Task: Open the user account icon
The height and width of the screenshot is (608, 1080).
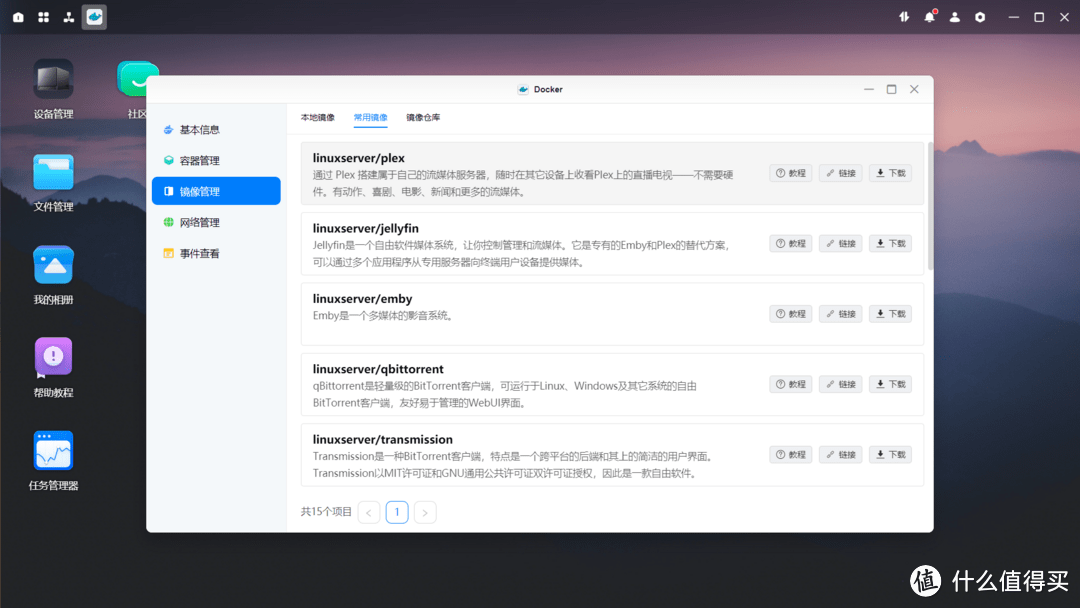Action: click(955, 17)
